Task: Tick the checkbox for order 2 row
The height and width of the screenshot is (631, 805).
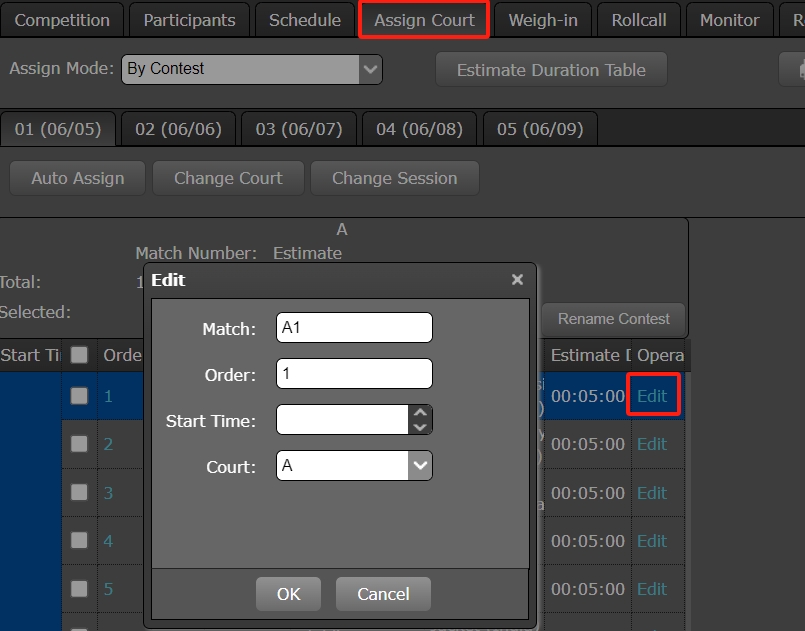Action: point(79,445)
